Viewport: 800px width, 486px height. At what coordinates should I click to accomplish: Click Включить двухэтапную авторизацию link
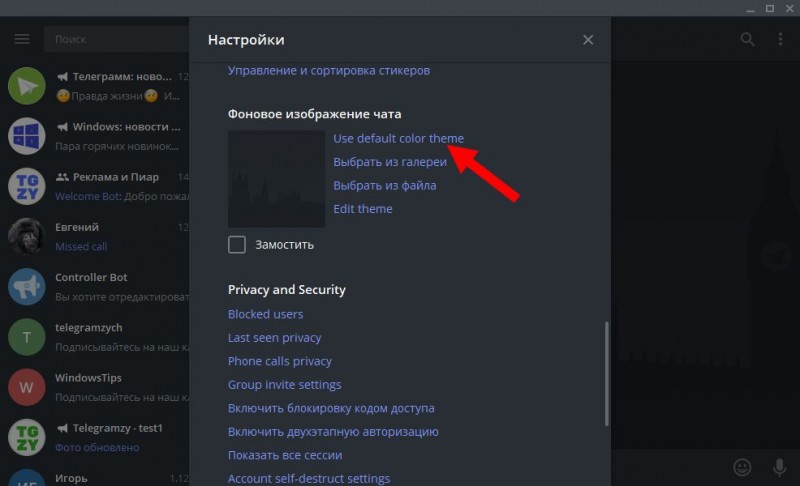(333, 431)
